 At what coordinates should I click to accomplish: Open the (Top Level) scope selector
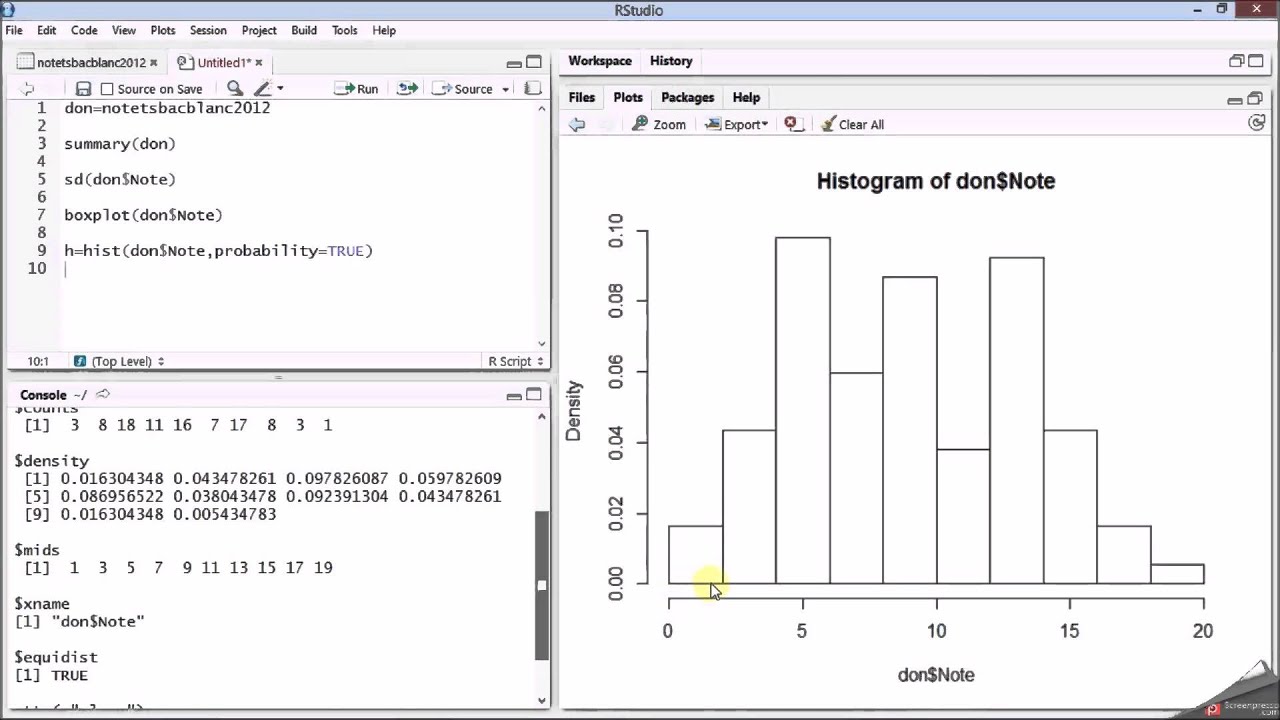(x=118, y=361)
